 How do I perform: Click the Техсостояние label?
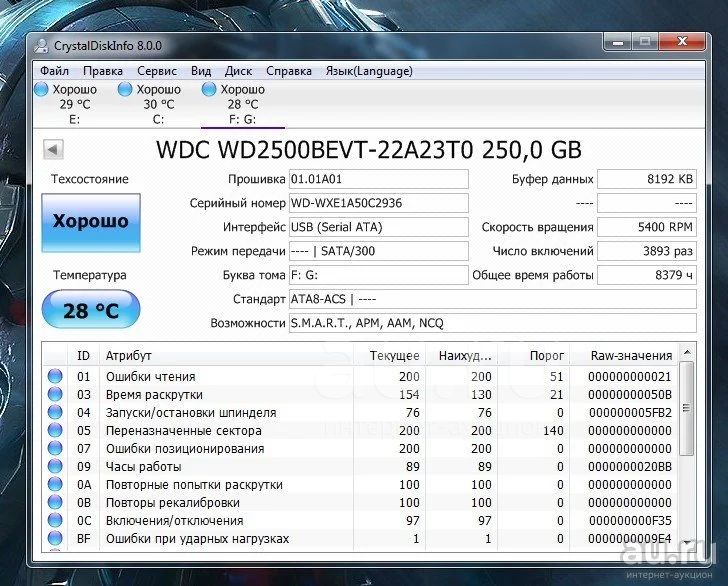click(x=90, y=179)
